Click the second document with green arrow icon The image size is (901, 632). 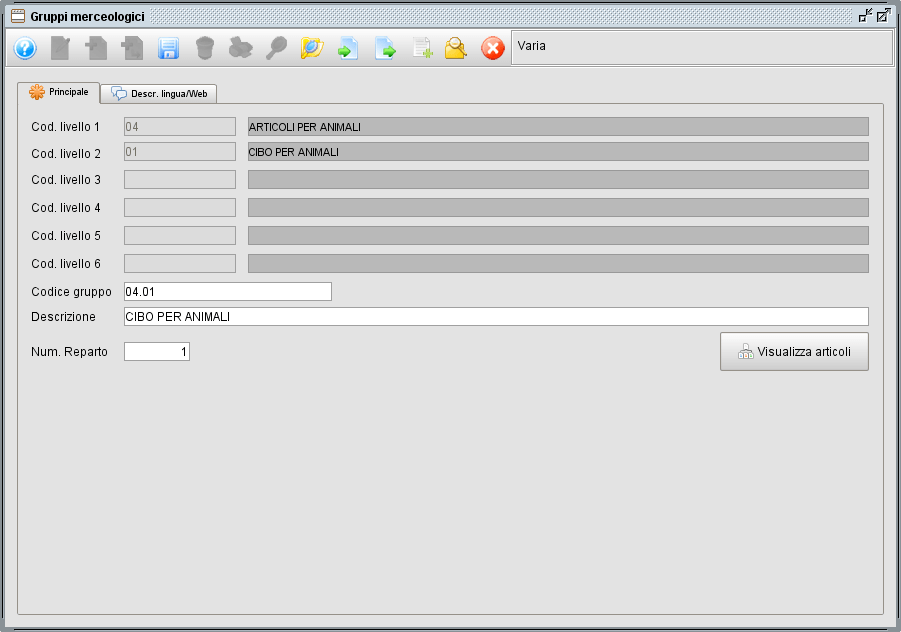(385, 48)
